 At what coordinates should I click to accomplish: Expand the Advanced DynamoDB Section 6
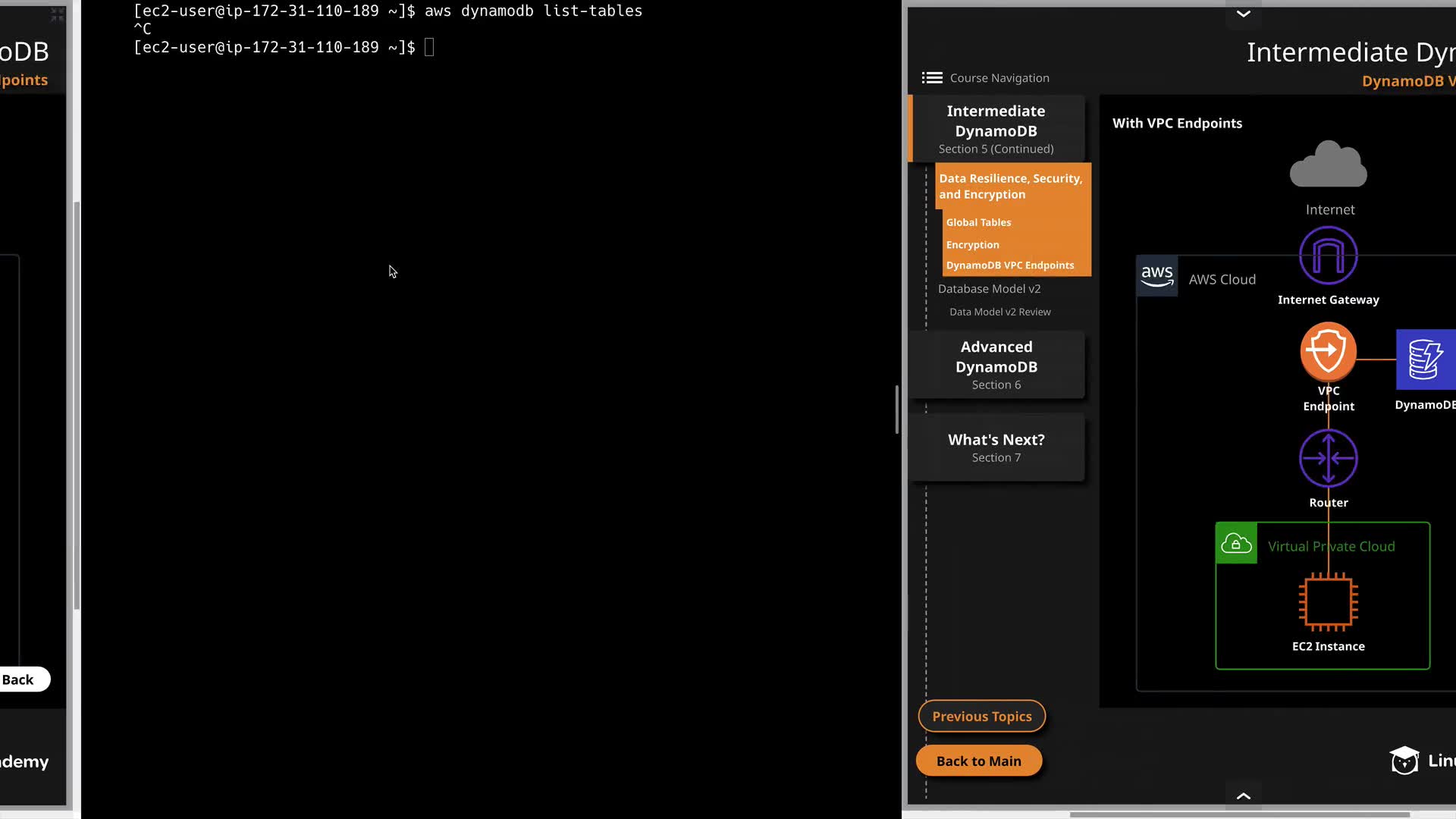[996, 365]
